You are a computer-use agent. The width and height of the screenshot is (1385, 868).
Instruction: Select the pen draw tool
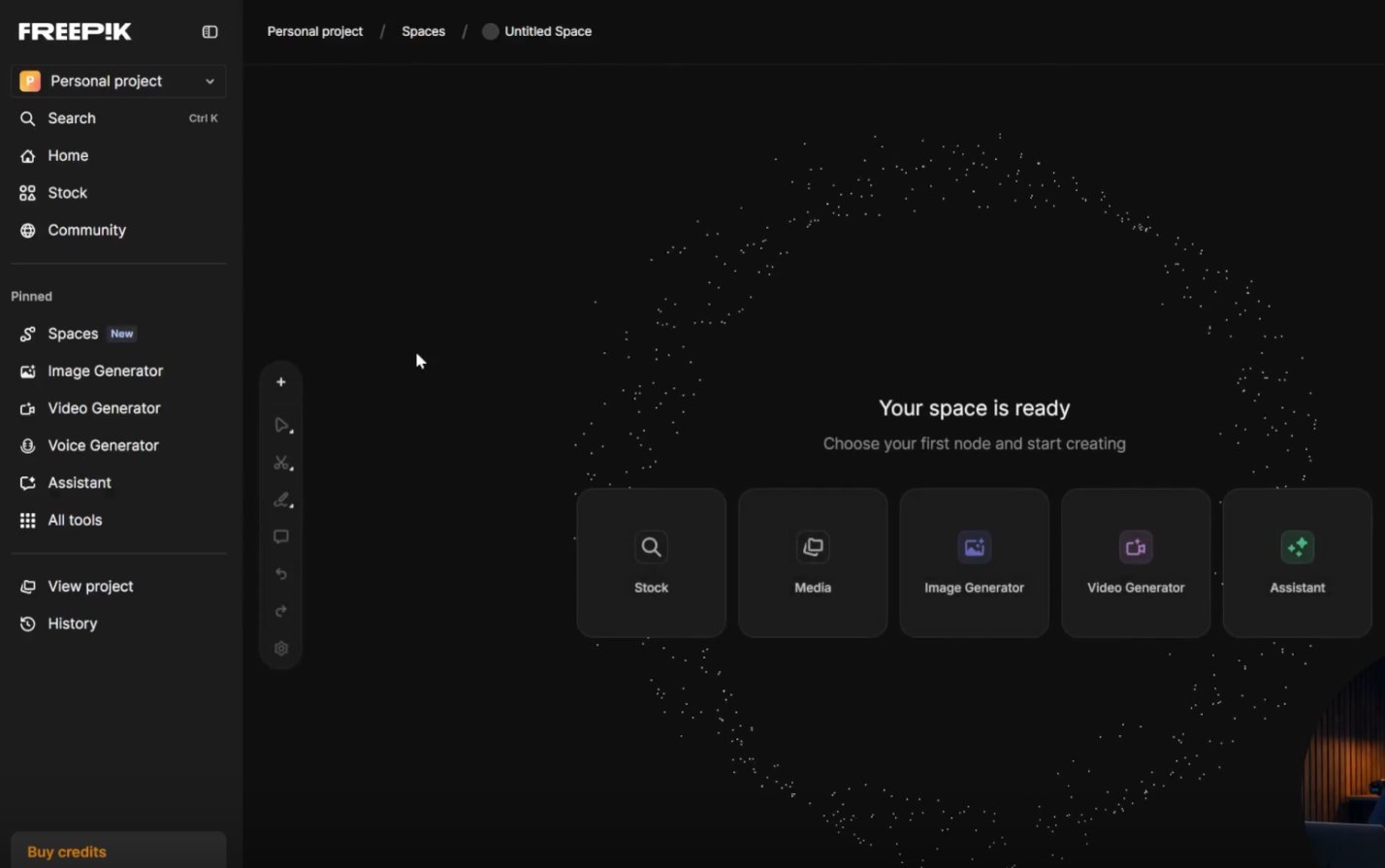pos(281,500)
